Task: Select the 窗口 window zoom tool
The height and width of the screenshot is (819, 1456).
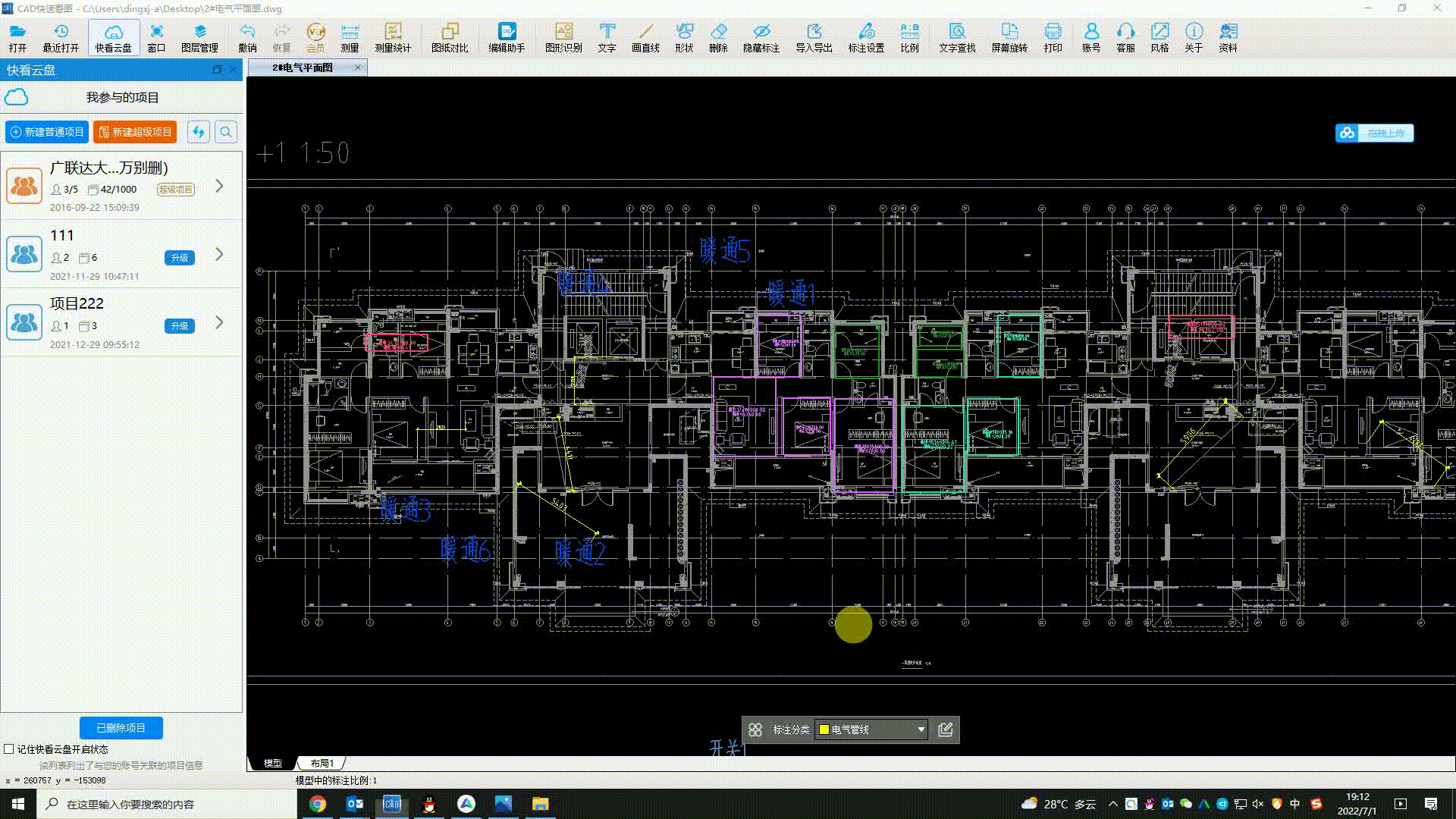Action: point(156,37)
